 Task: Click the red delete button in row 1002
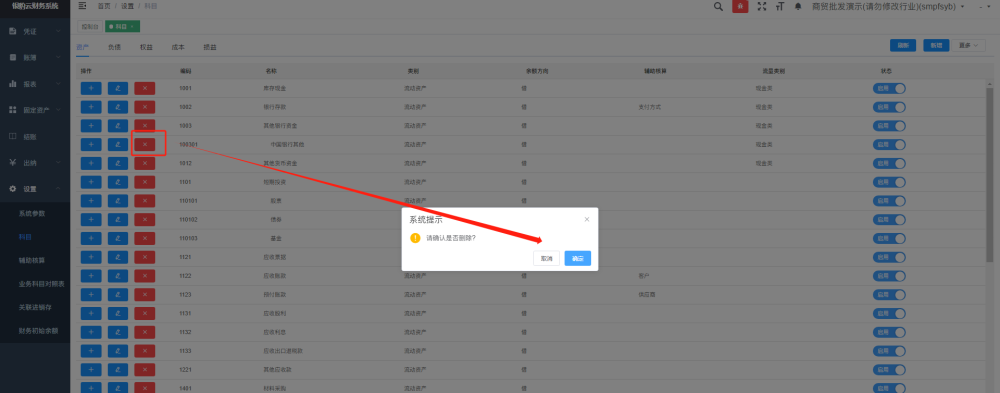[x=145, y=107]
